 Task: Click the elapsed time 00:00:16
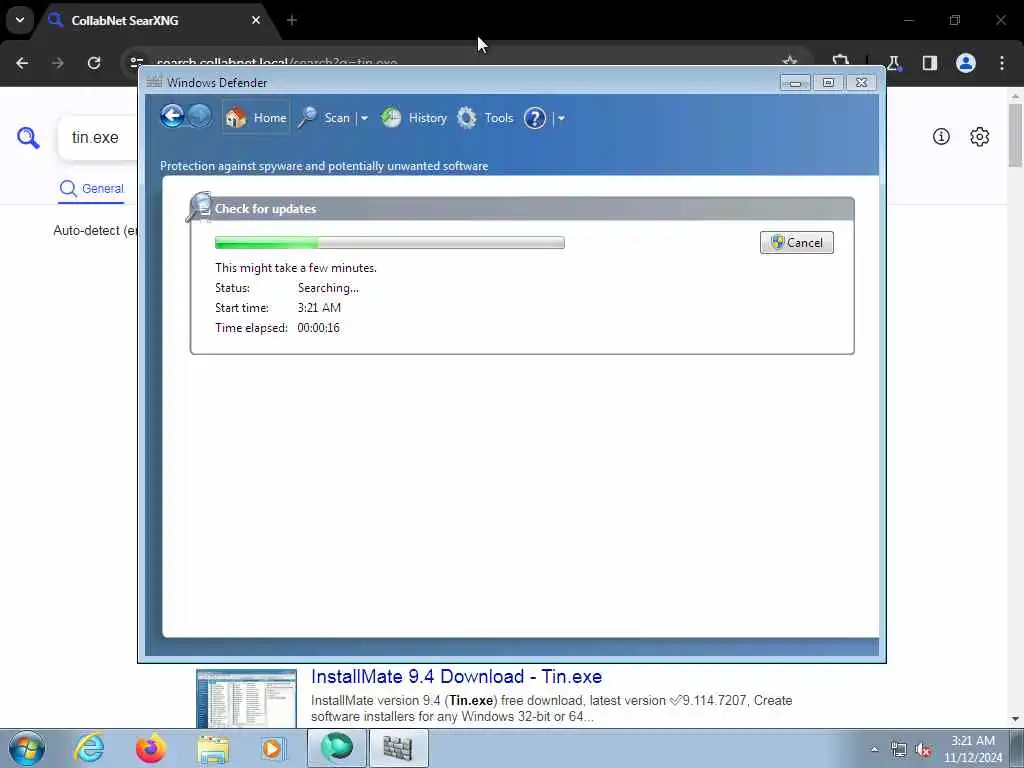pyautogui.click(x=319, y=328)
